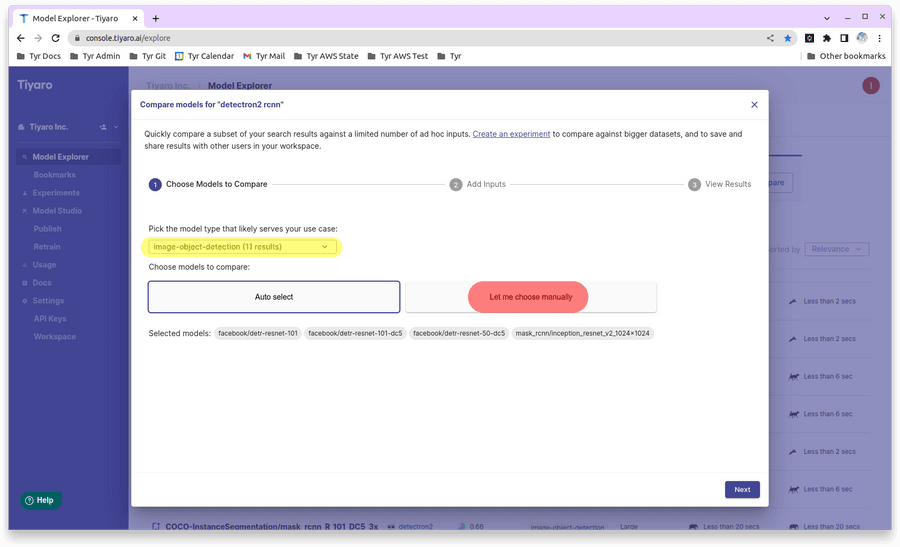
Task: Open the Relevance sort dropdown
Action: point(837,249)
